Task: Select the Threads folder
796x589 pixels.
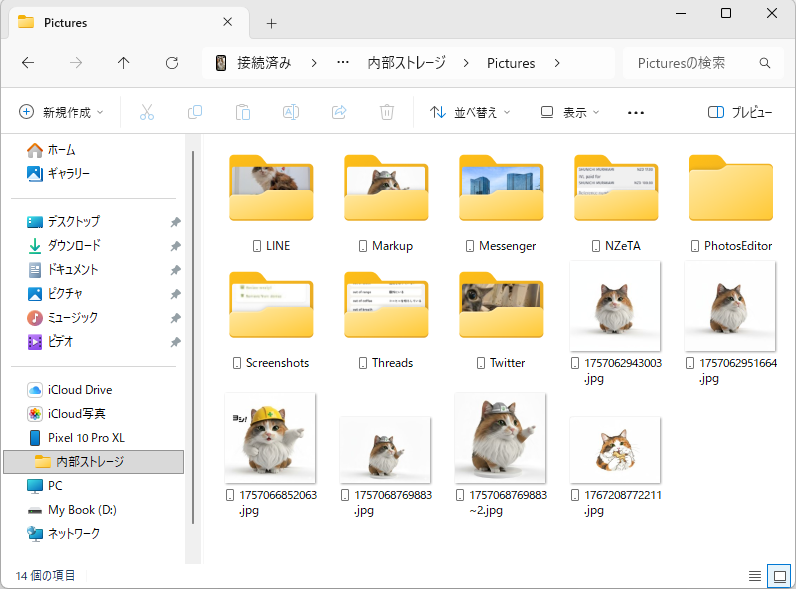Action: 386,320
